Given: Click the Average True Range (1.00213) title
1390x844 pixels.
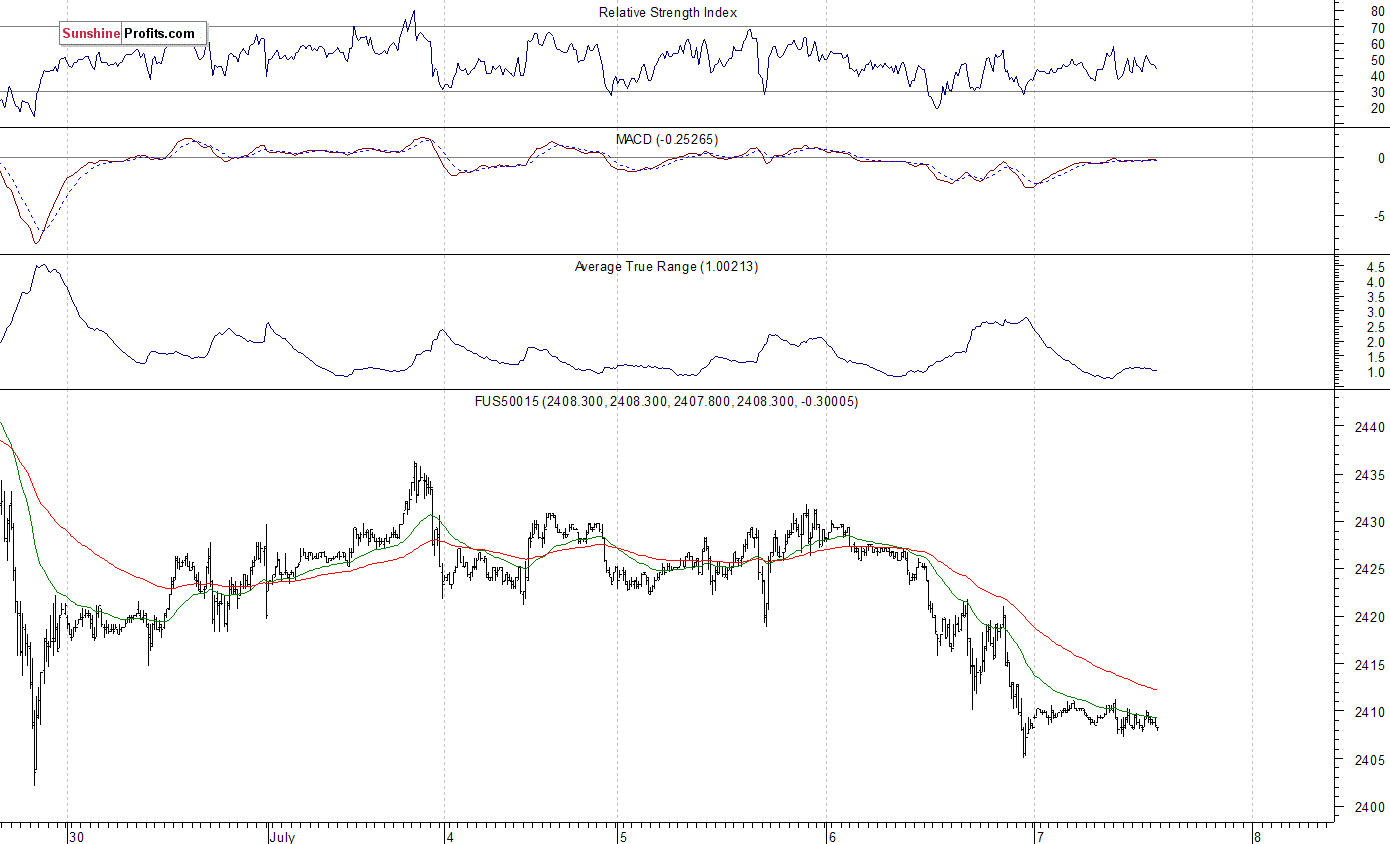Looking at the screenshot, I should tap(666, 266).
